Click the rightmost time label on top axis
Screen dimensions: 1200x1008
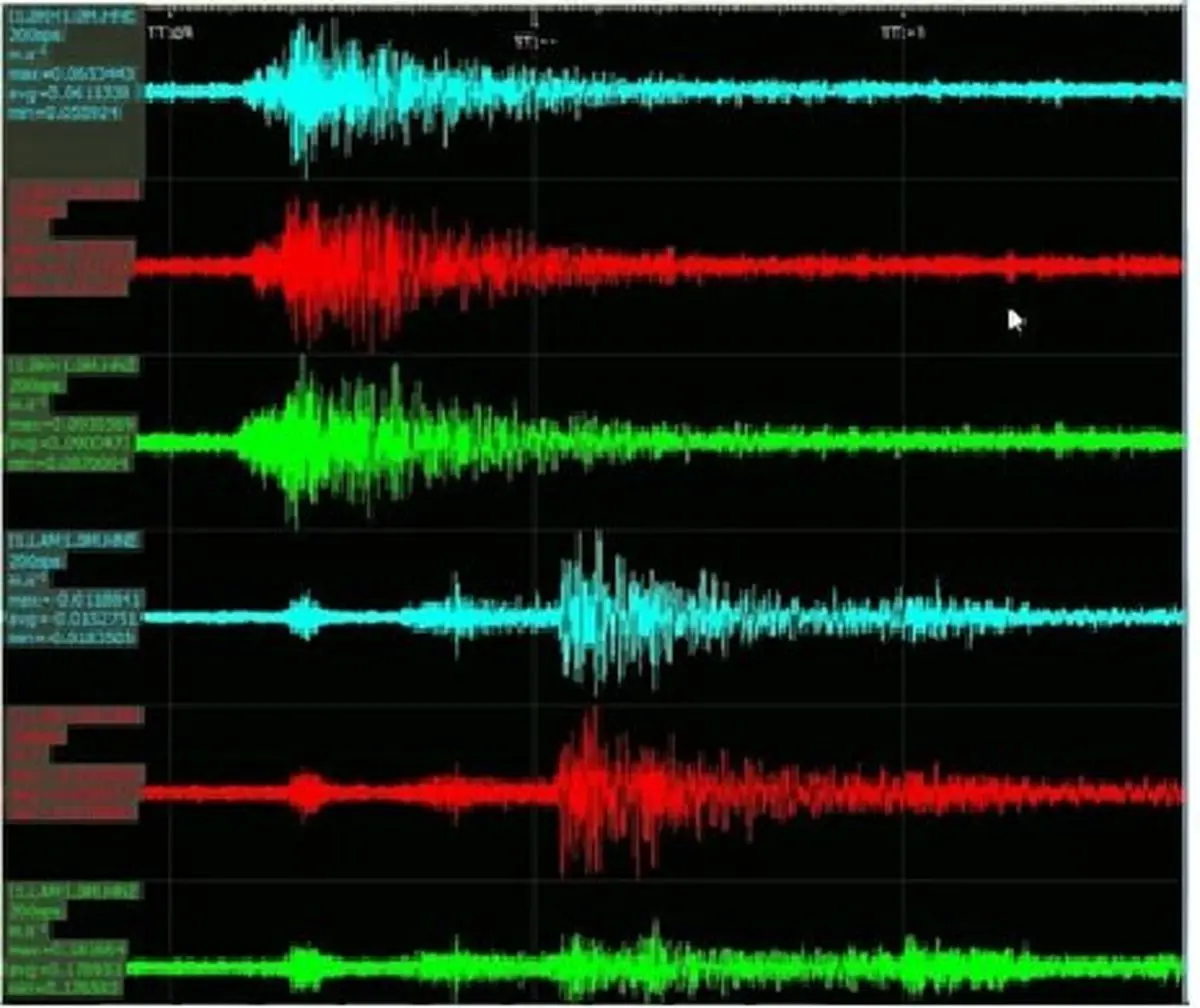[903, 33]
